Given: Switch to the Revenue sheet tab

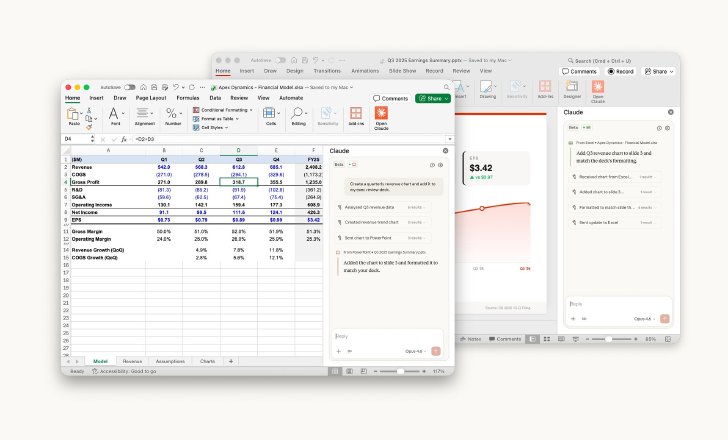Looking at the screenshot, I should tap(132, 361).
